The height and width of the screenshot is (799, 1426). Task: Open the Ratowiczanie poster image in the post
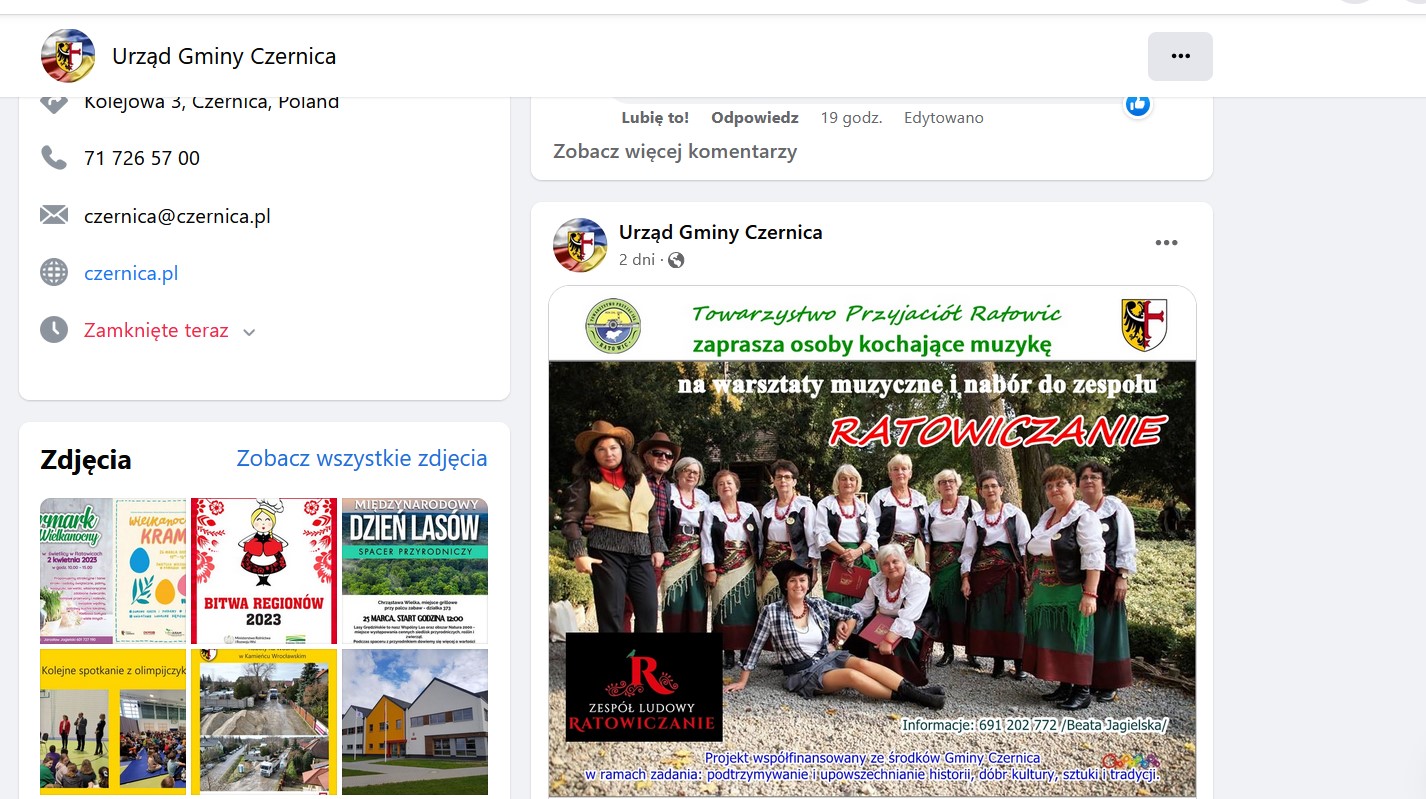pos(872,543)
